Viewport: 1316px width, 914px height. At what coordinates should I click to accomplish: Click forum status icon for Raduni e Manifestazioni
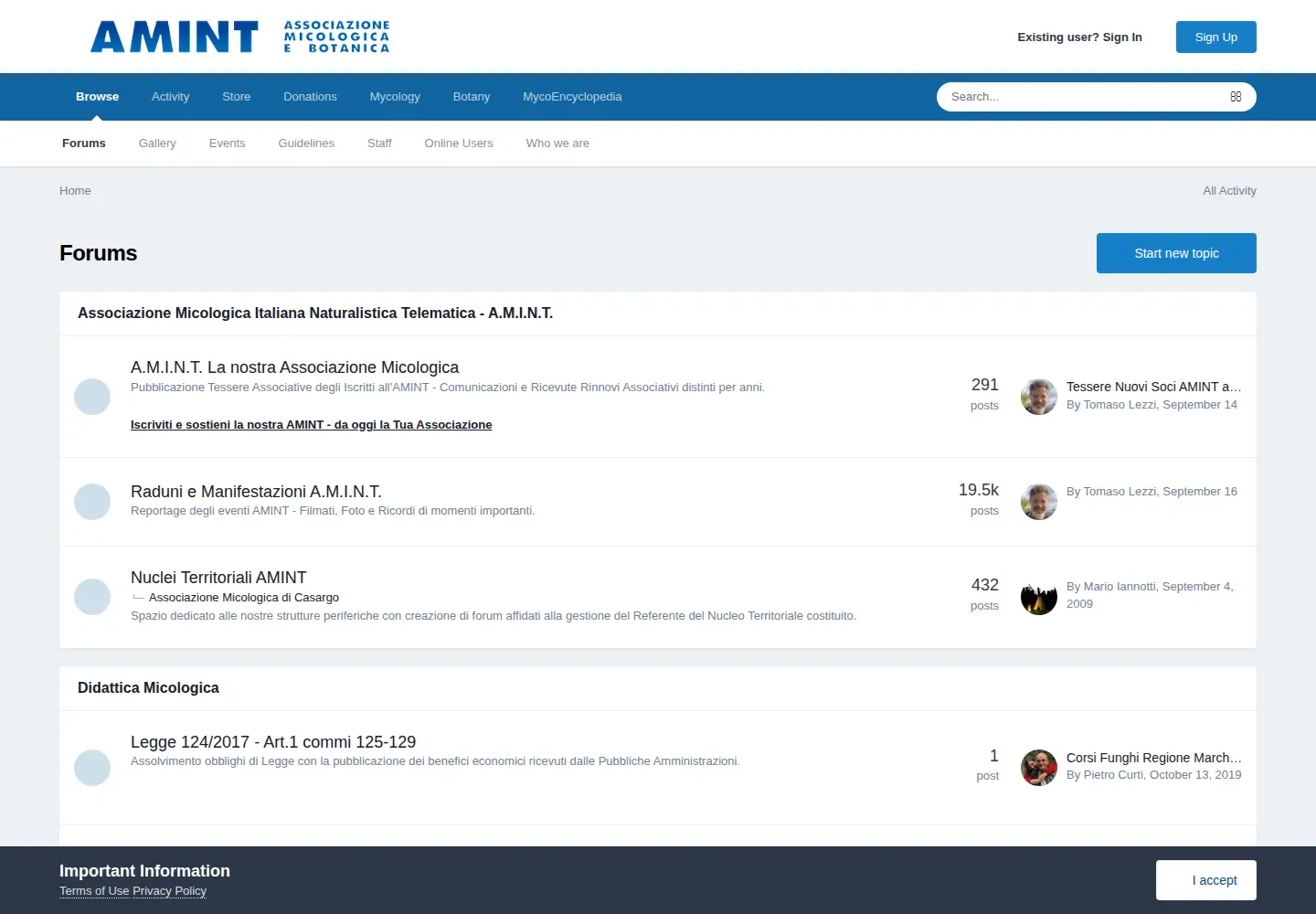tap(92, 502)
